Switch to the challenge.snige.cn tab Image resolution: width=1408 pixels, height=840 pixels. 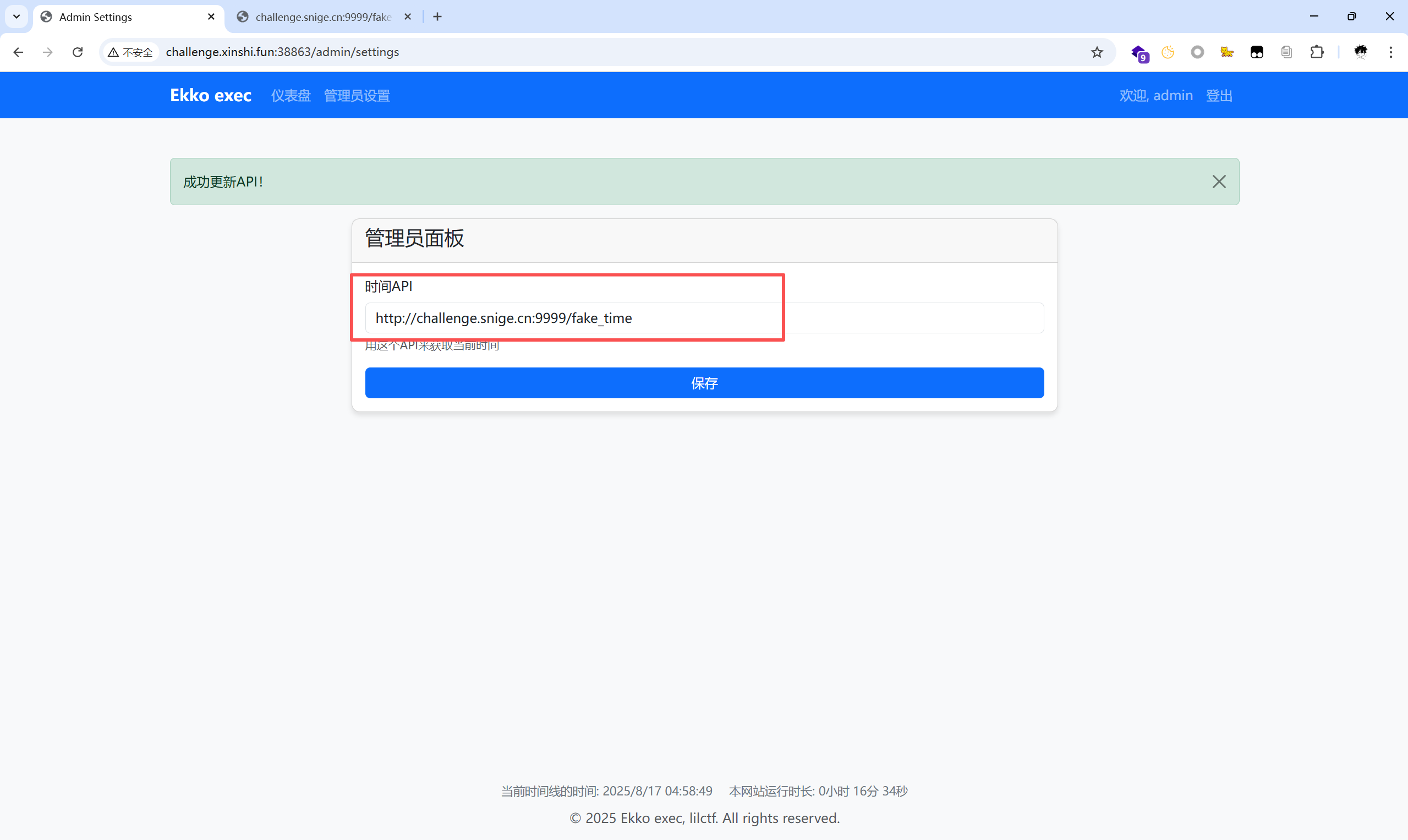pyautogui.click(x=323, y=17)
